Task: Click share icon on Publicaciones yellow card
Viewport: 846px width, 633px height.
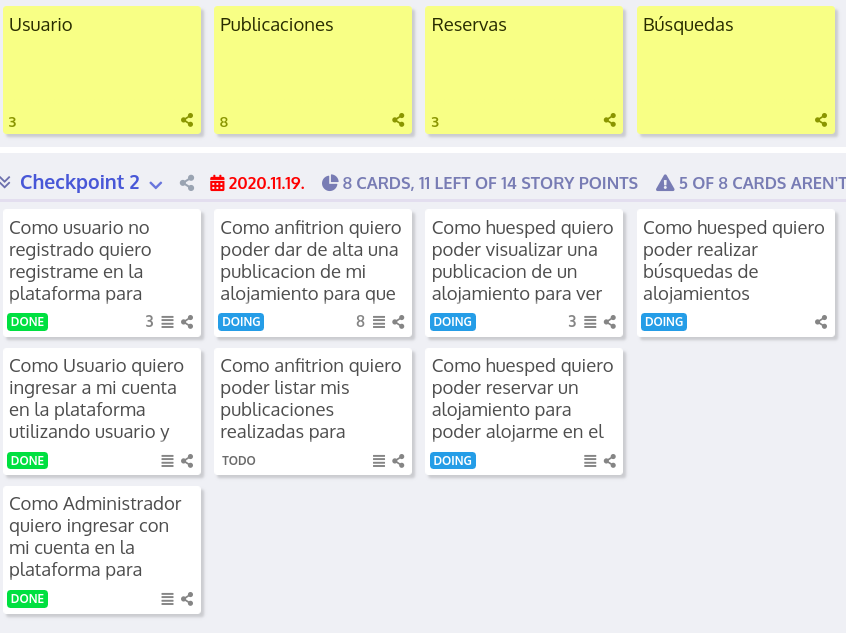Action: (x=398, y=120)
